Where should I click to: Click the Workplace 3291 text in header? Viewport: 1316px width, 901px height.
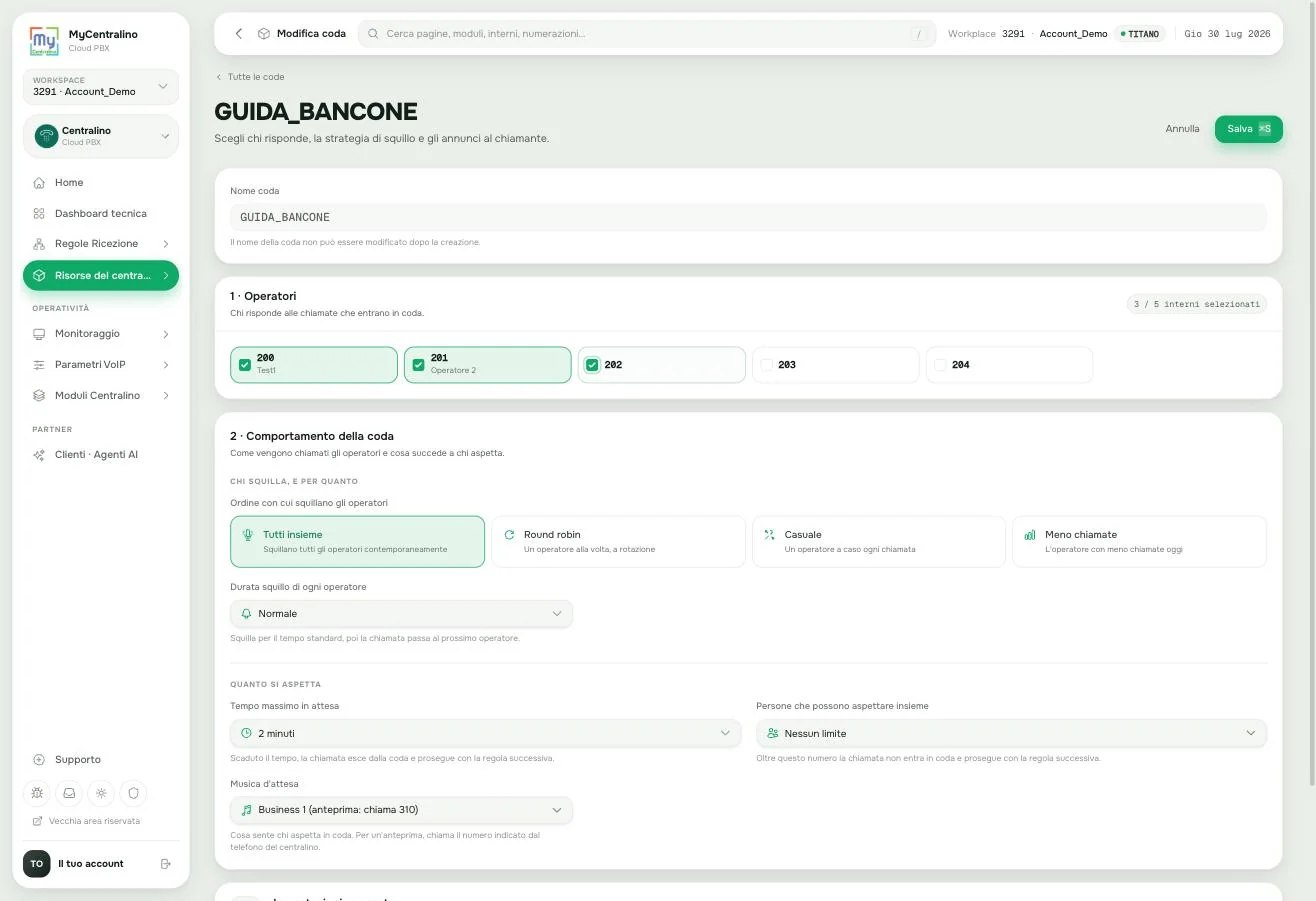tap(986, 34)
